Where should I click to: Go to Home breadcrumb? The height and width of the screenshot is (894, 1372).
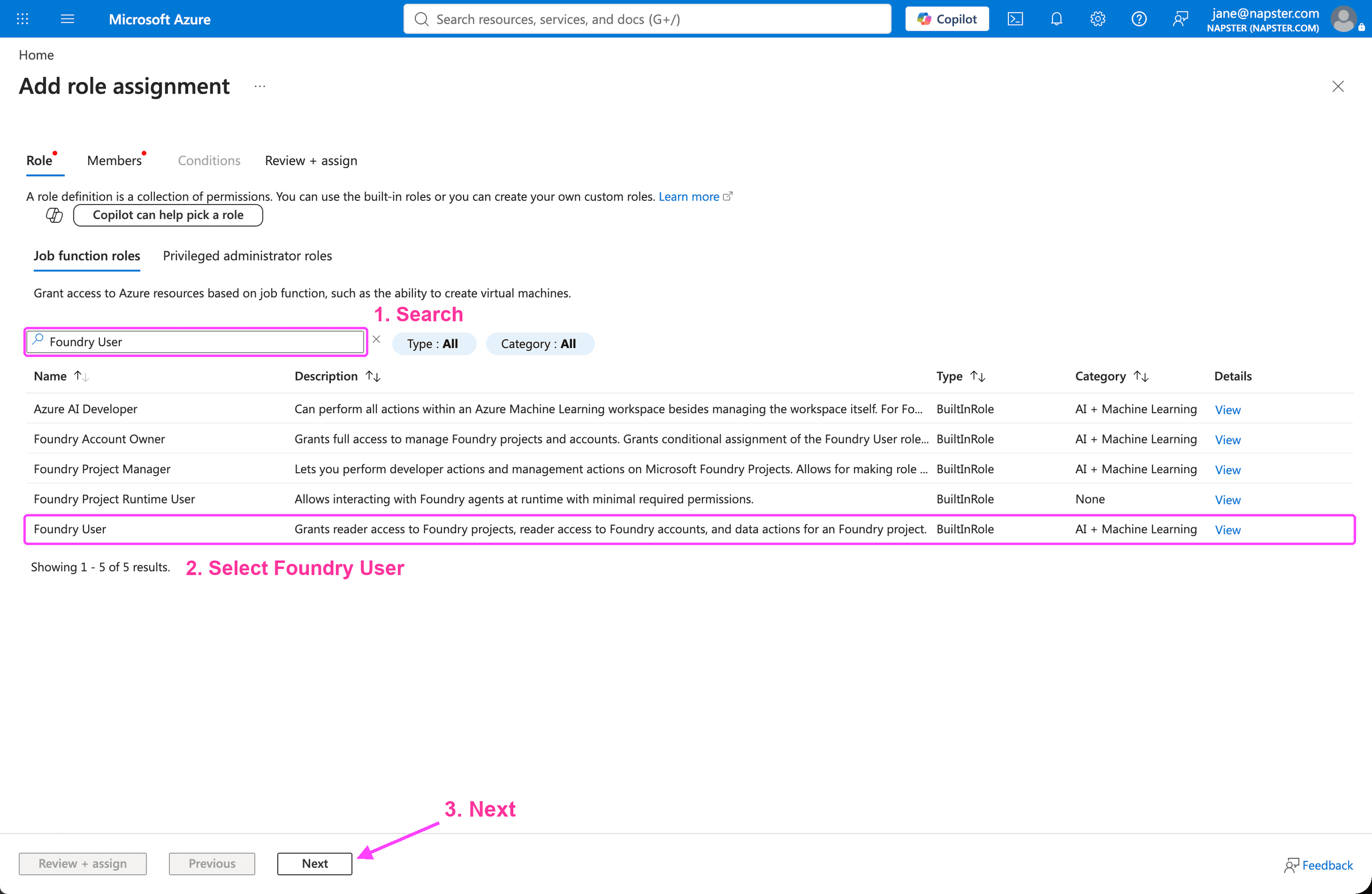[36, 55]
